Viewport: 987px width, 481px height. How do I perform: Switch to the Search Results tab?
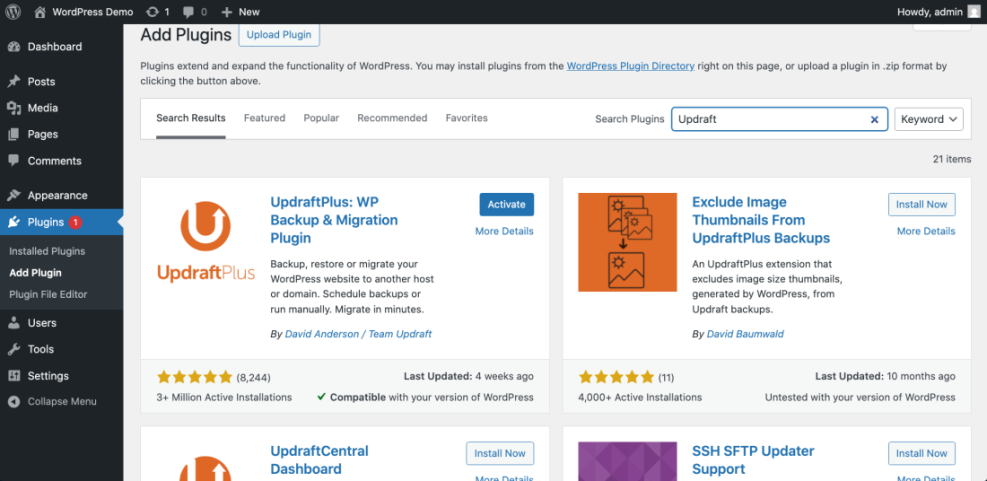[191, 118]
